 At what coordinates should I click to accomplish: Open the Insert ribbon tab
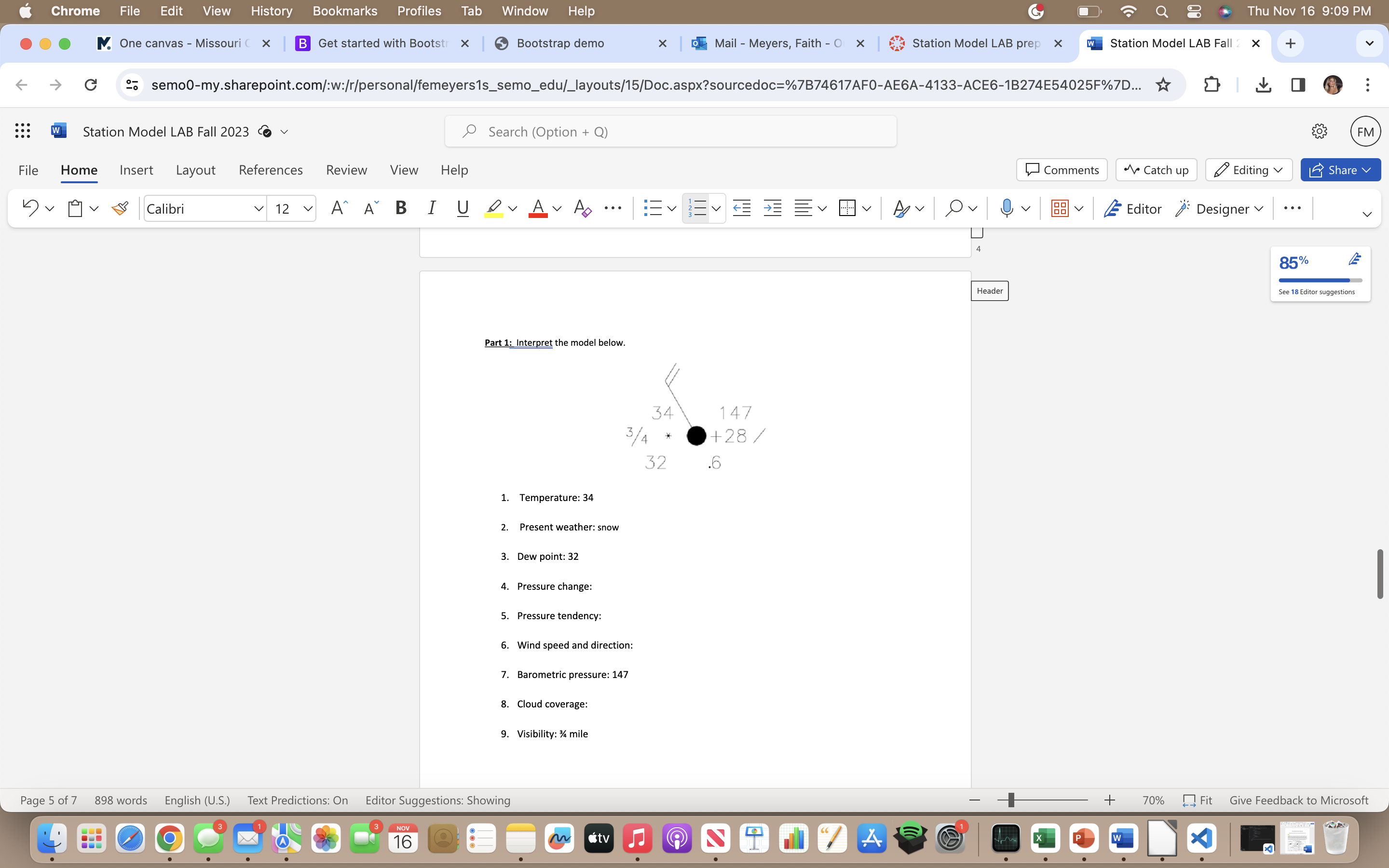[136, 170]
